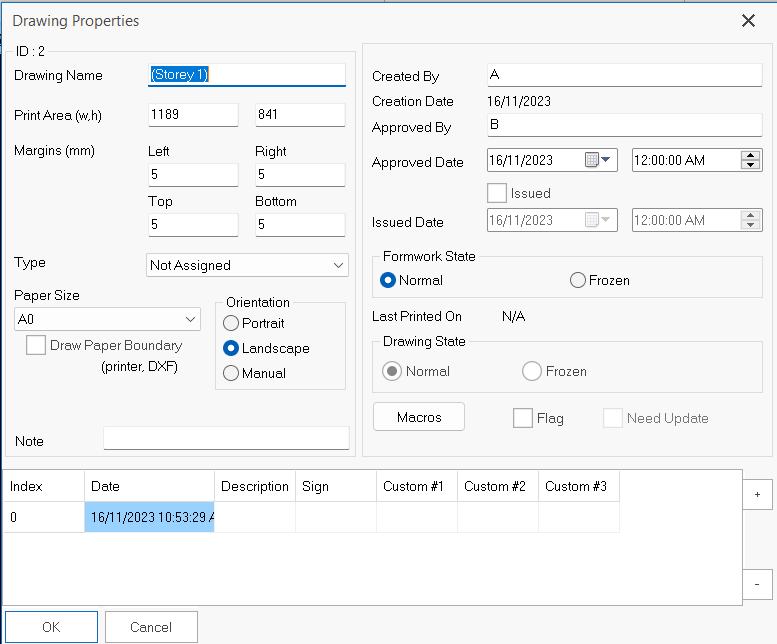Set Formwork State to Frozen
The image size is (777, 644).
pyautogui.click(x=577, y=281)
